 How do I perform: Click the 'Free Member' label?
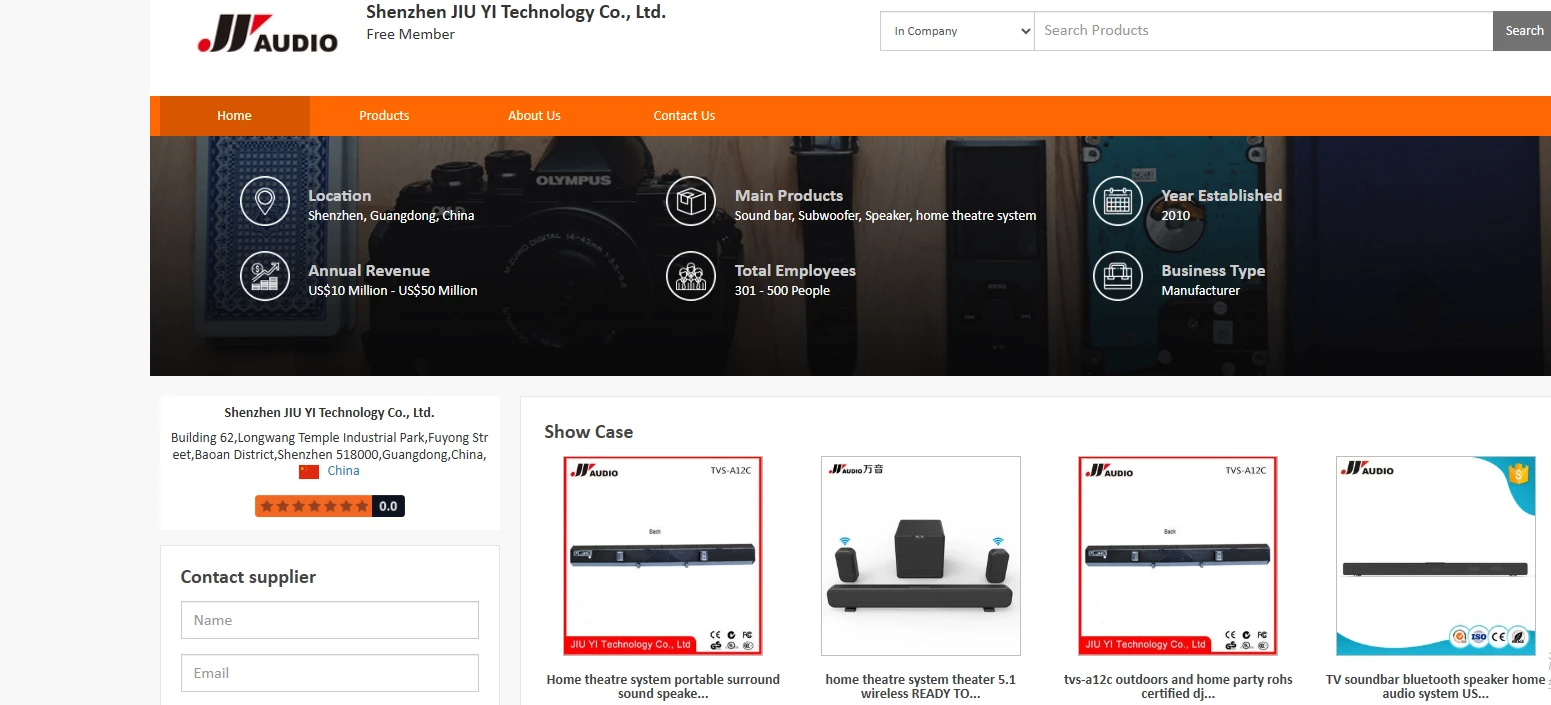(410, 34)
